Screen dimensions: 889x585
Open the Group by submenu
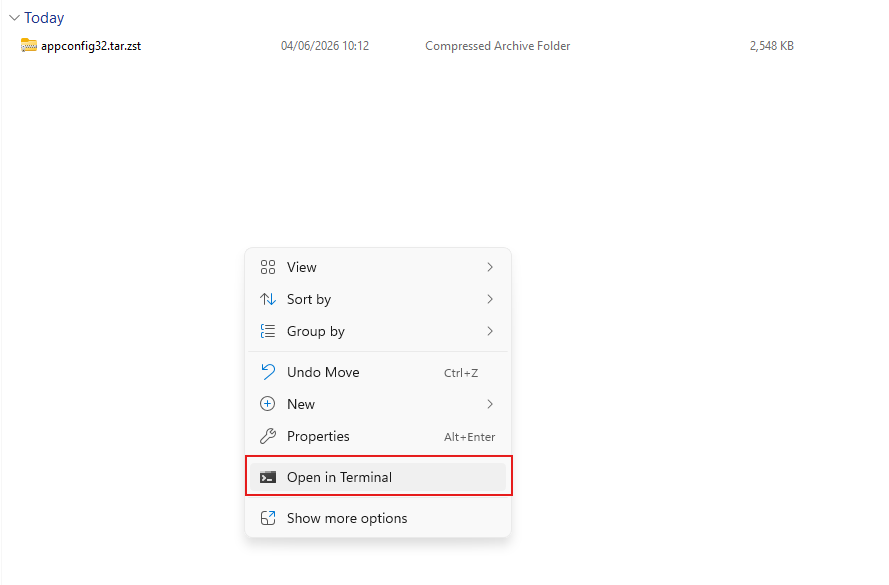click(x=378, y=331)
